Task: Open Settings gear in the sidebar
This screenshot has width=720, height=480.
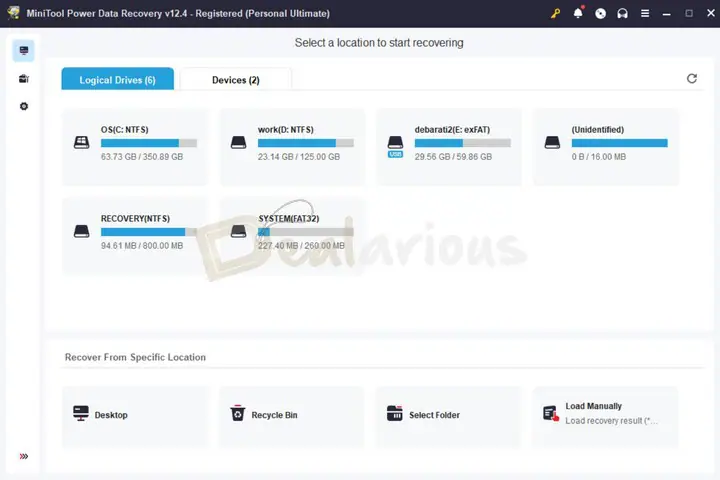Action: 24,107
